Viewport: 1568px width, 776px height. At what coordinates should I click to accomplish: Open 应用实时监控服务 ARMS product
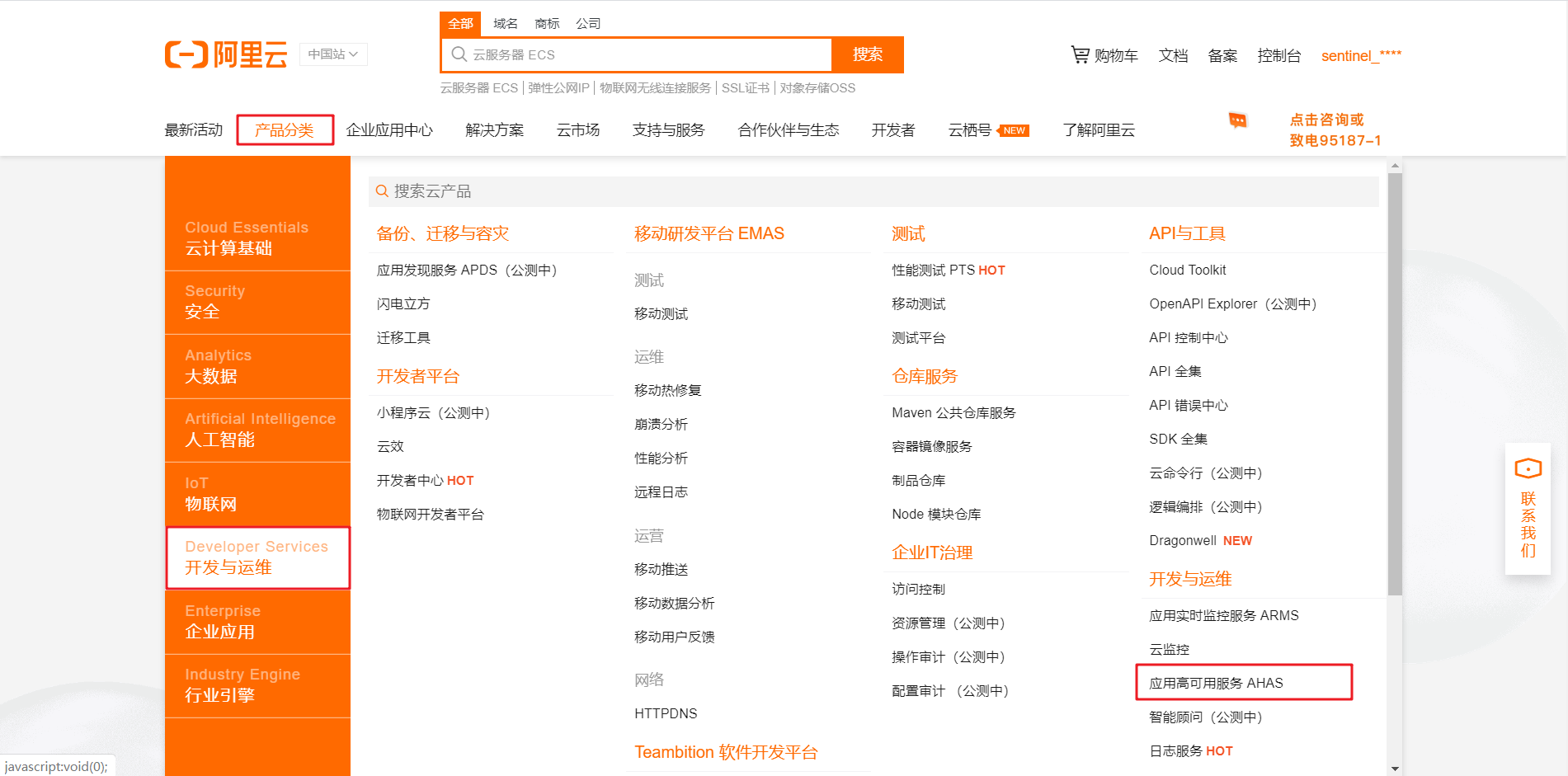click(1224, 615)
